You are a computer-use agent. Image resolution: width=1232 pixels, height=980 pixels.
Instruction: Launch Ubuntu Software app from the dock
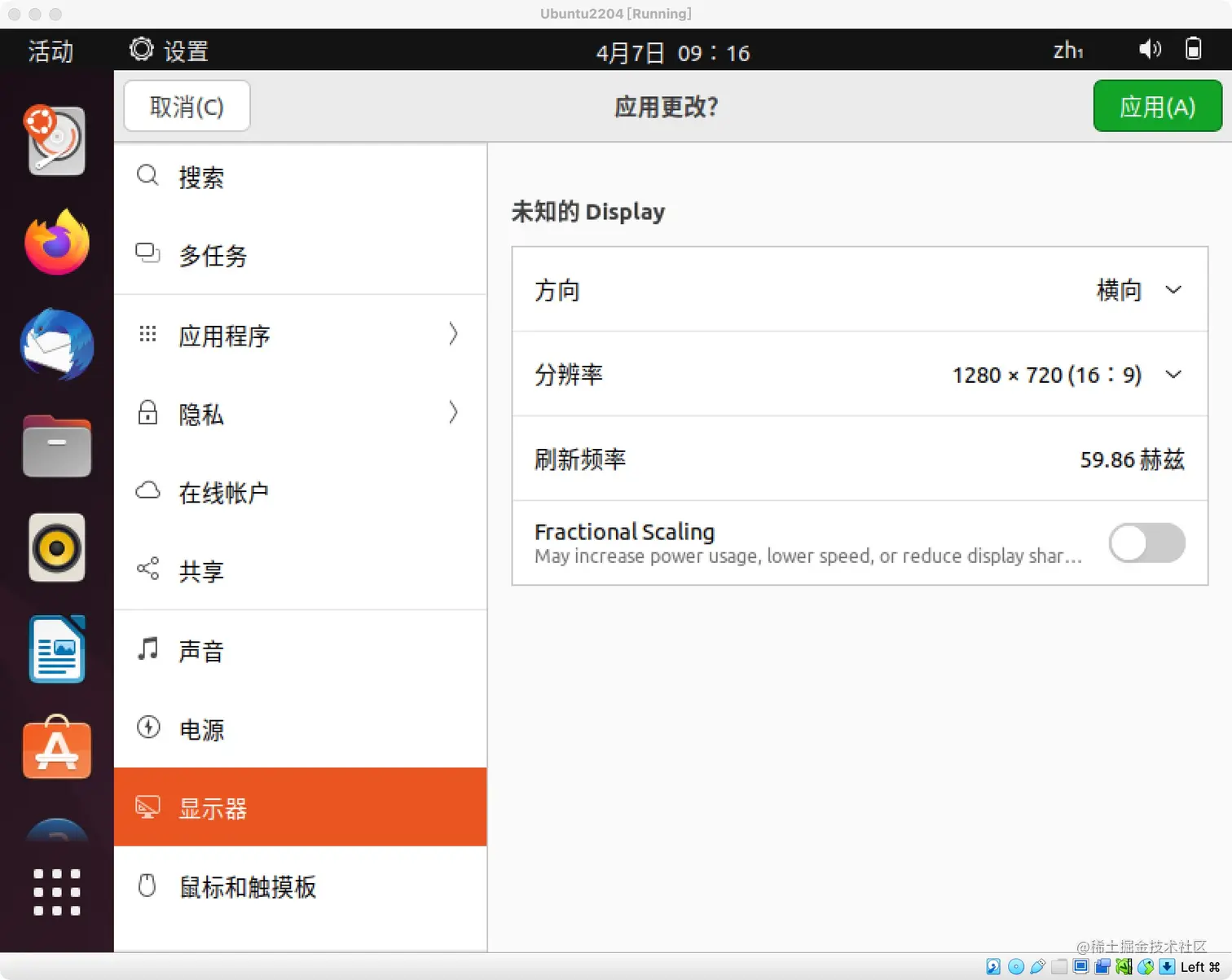tap(56, 749)
